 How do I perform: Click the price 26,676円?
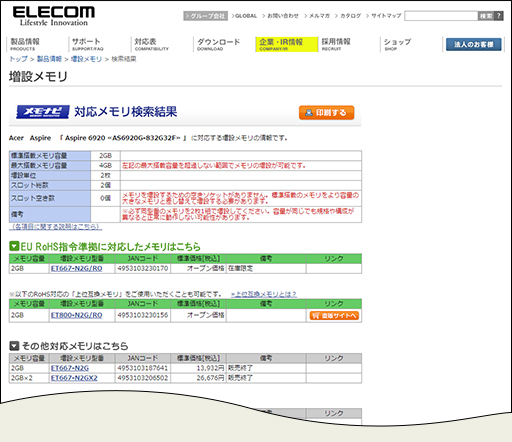tap(210, 378)
